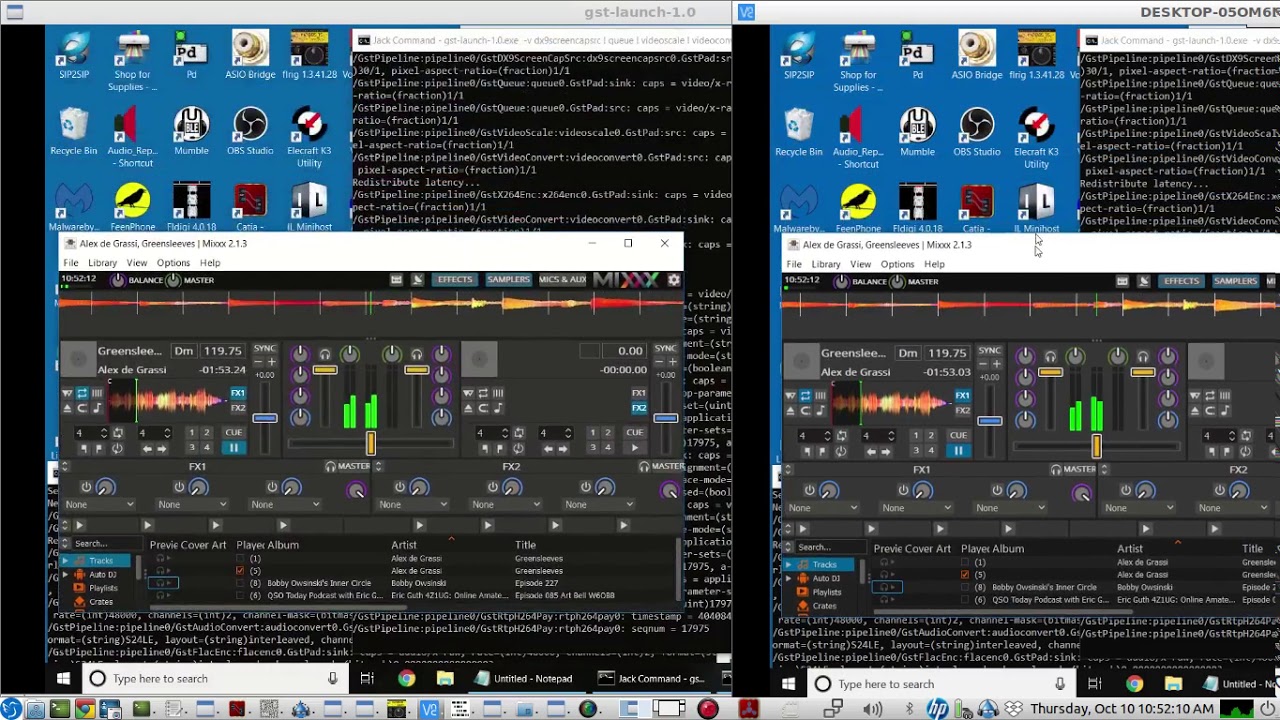Toggle FX1 on deck 1 in DESKTOP Mixxx
Screen dimensions: 1280x720
[962, 396]
